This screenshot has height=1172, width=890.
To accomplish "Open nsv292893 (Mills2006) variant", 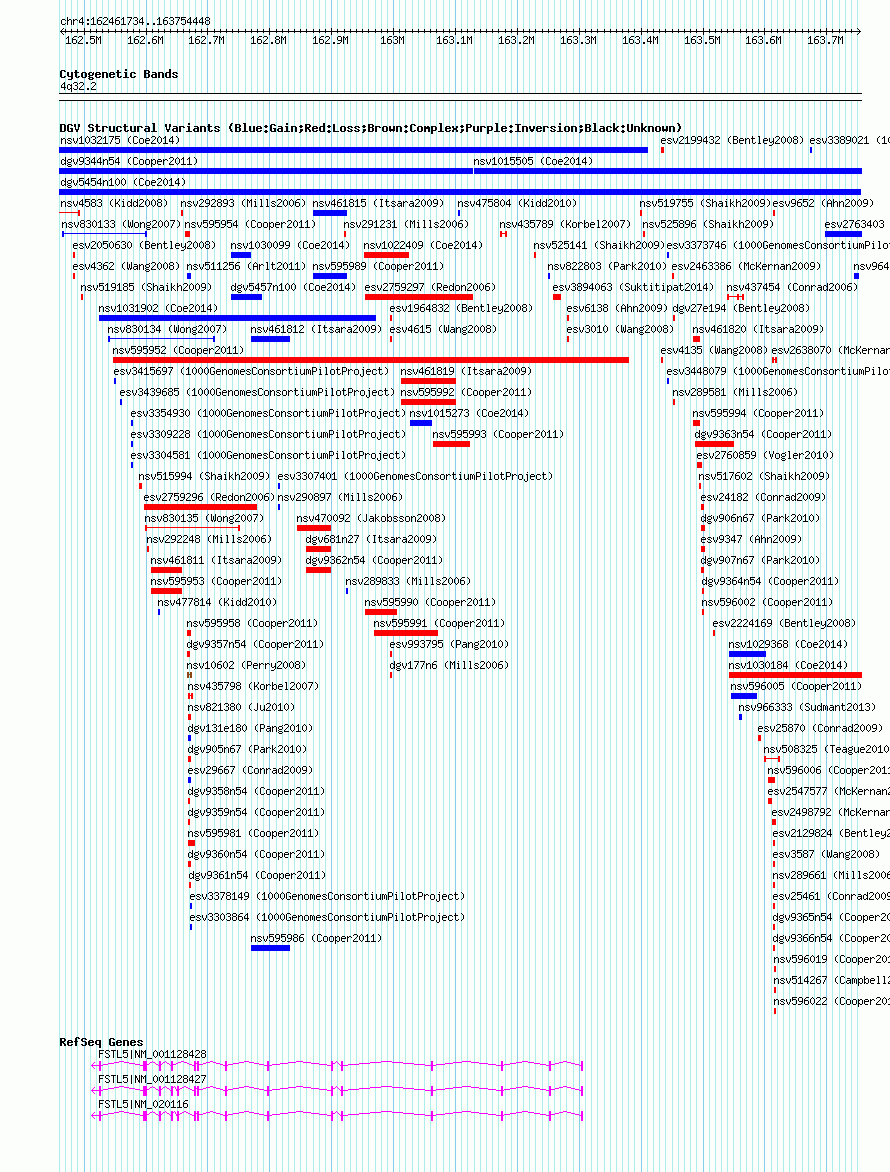I will [244, 203].
